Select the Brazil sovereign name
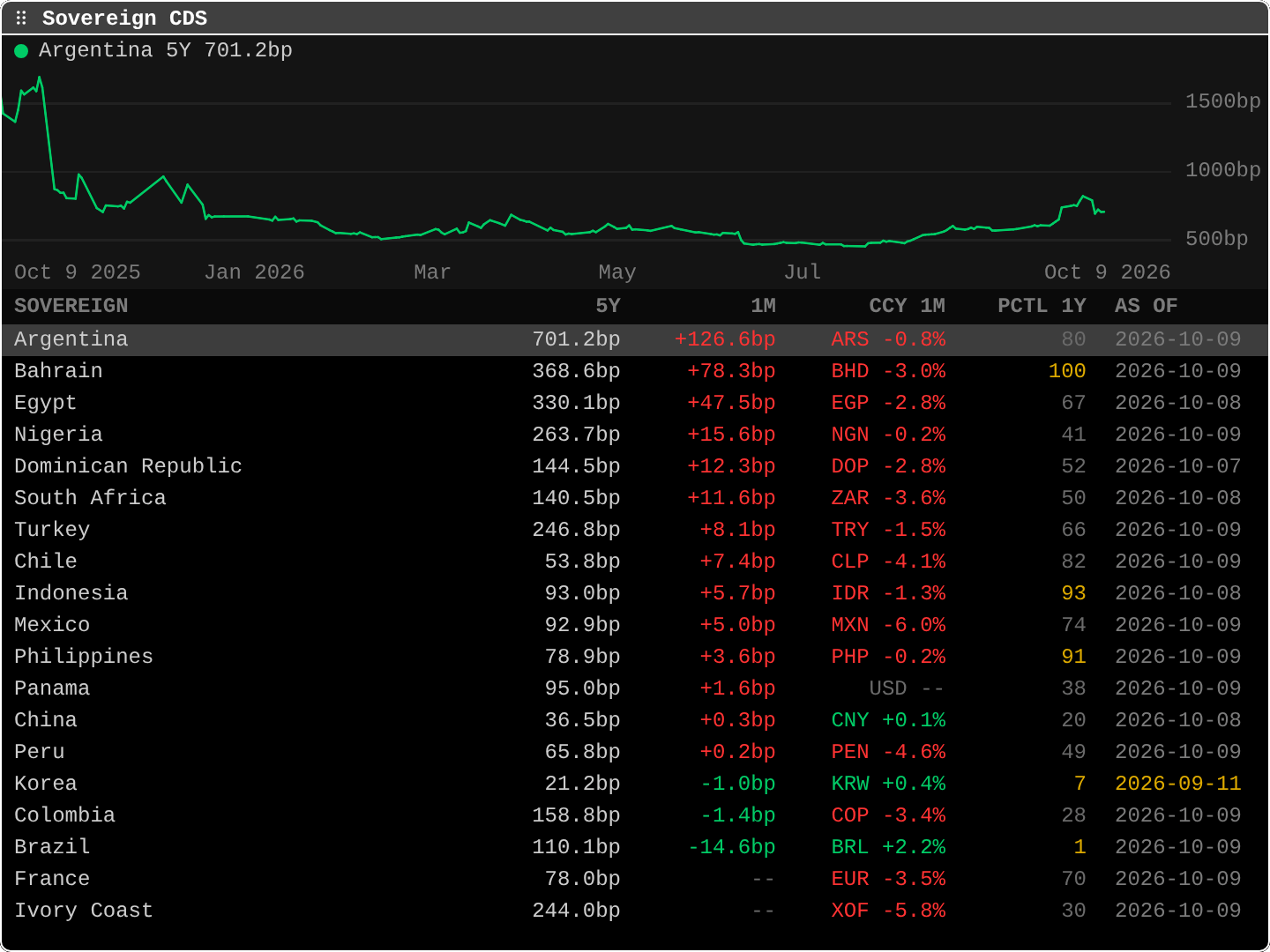 (x=52, y=847)
